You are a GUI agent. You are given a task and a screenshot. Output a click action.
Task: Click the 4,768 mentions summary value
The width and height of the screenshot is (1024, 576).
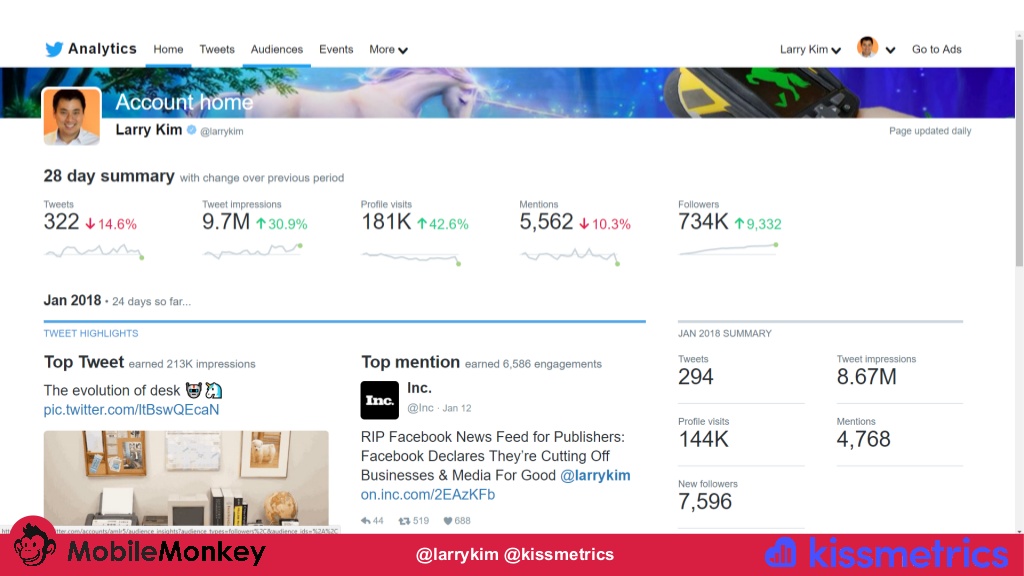pyautogui.click(x=863, y=440)
